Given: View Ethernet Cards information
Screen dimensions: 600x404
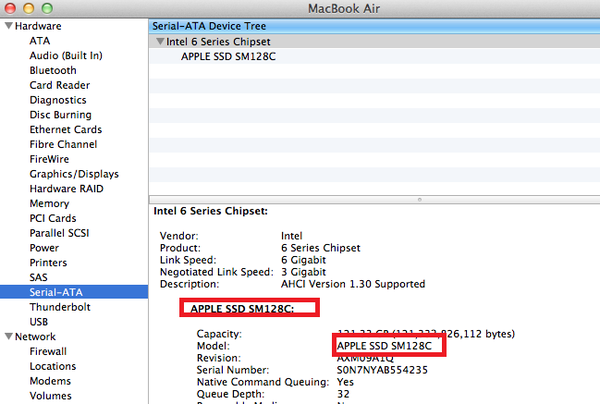Looking at the screenshot, I should click(x=66, y=130).
